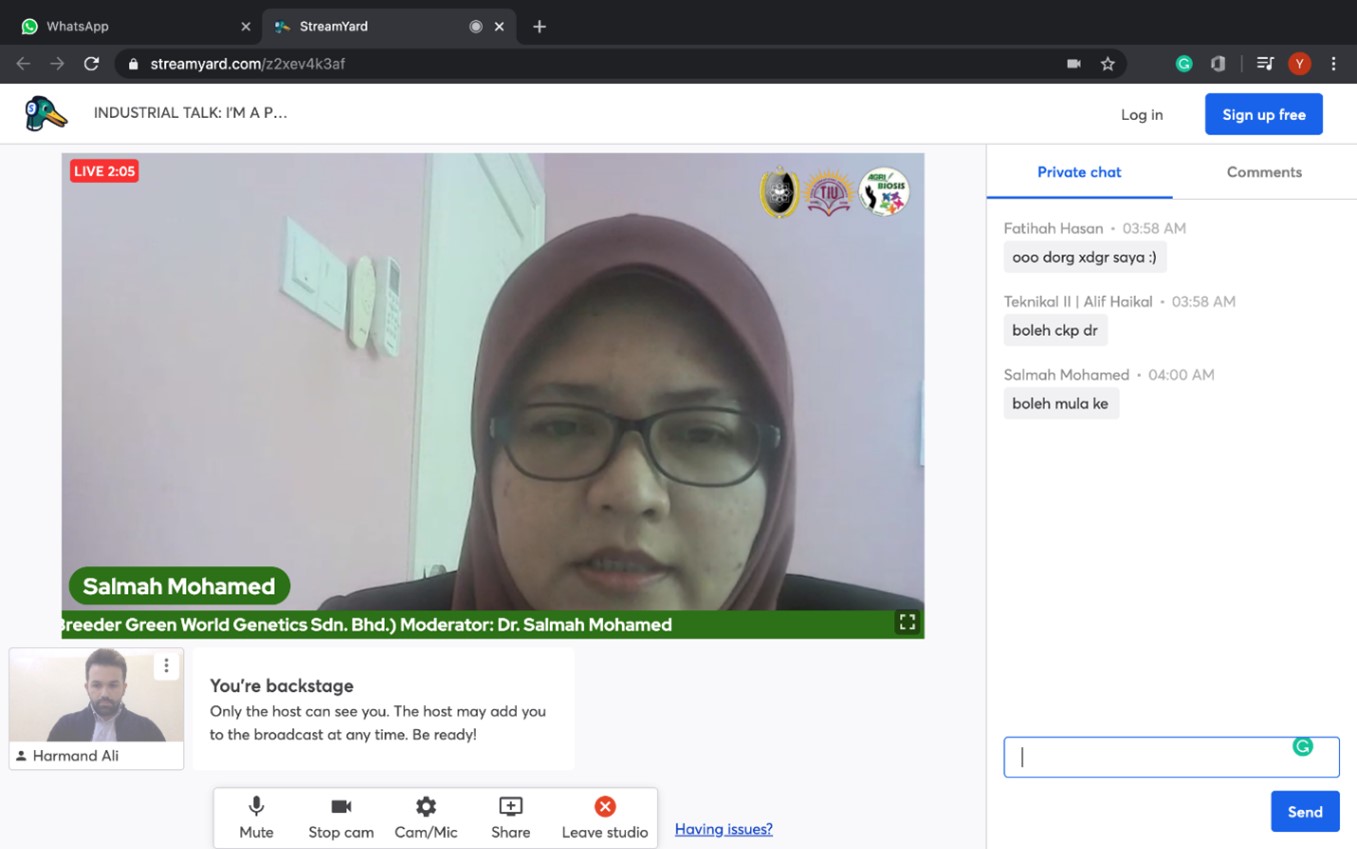Mute the microphone in studio controls
This screenshot has width=1357, height=849.
(256, 817)
